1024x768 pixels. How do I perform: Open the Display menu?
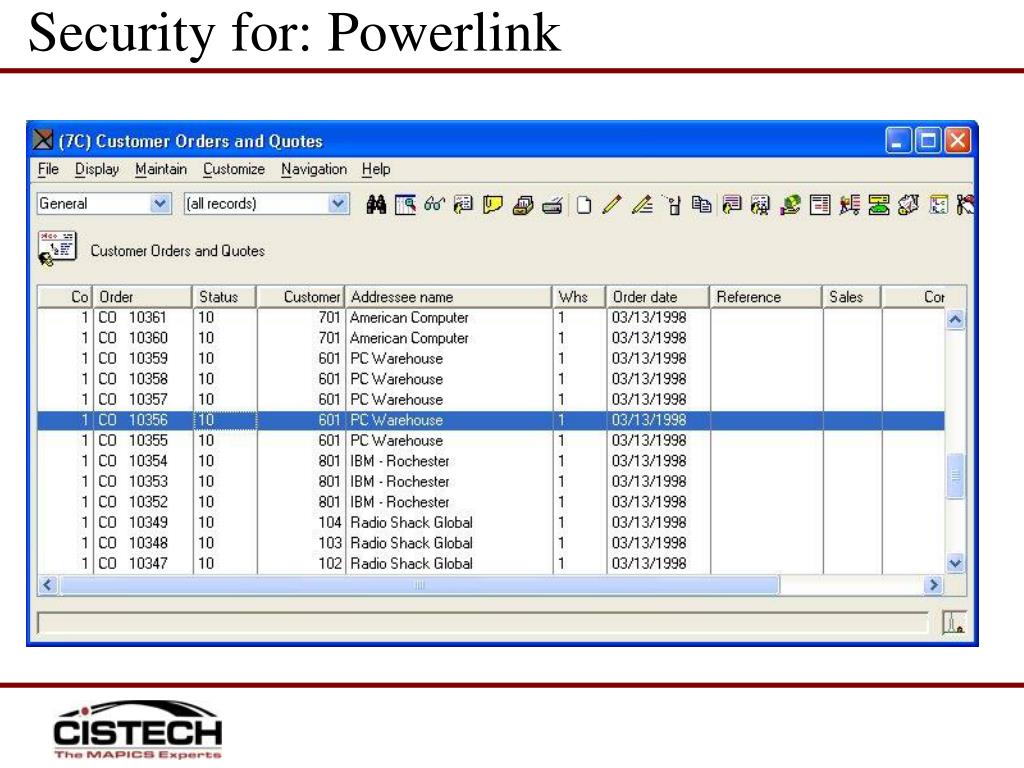coord(97,169)
